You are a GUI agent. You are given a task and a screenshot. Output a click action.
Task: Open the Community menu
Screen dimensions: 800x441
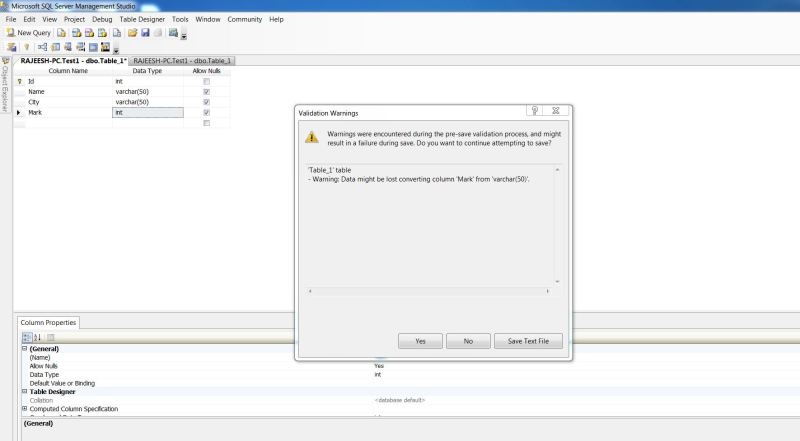[245, 19]
